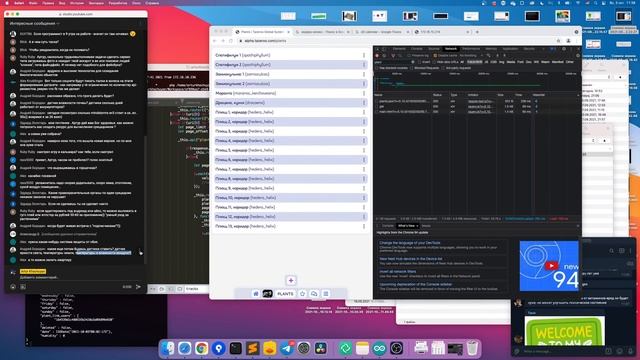This screenshot has width=640, height=360.
Task: Open Telegram from the Dock
Action: [287, 348]
